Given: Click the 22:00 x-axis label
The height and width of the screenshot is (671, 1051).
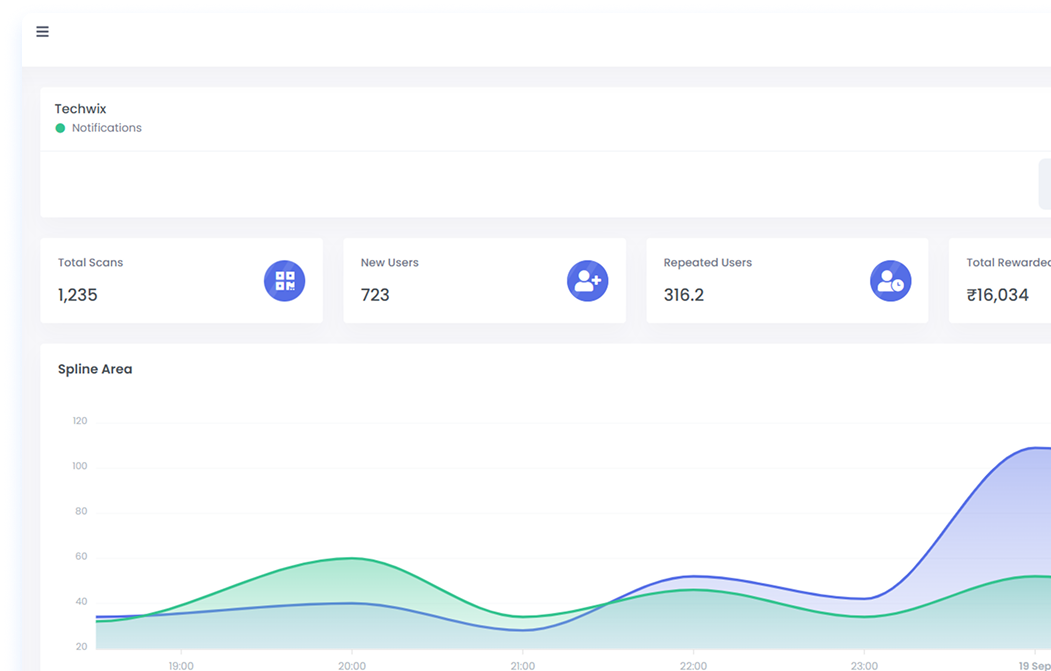Looking at the screenshot, I should pos(693,665).
